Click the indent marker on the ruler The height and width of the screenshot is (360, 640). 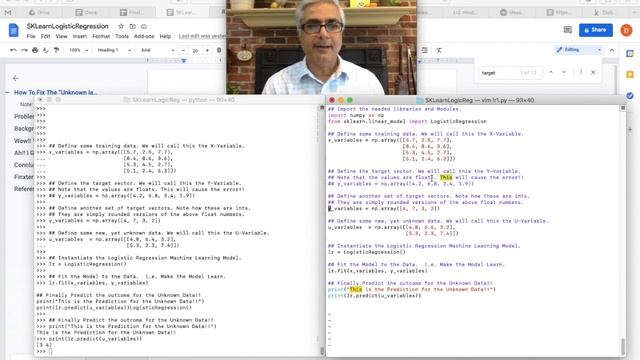[x=184, y=61]
